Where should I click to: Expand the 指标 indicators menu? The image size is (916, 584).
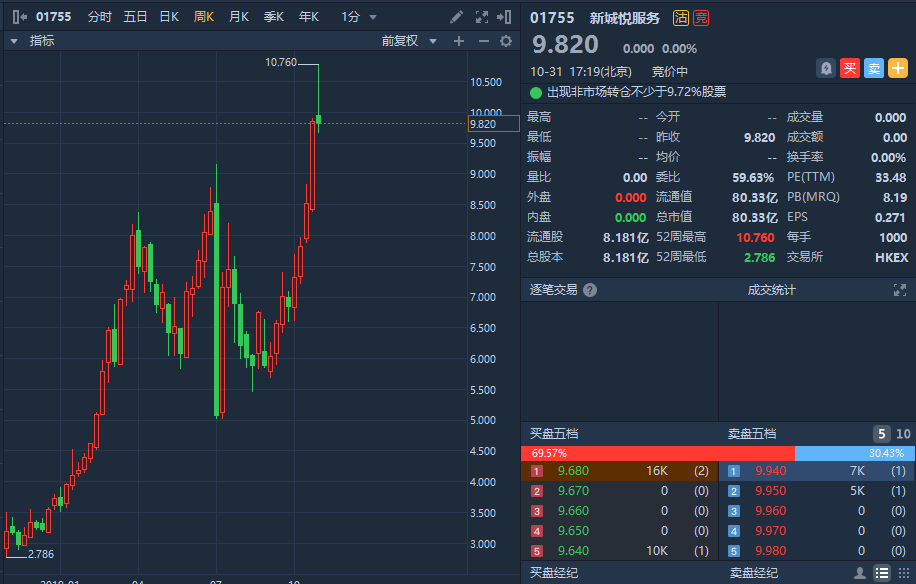(x=32, y=41)
